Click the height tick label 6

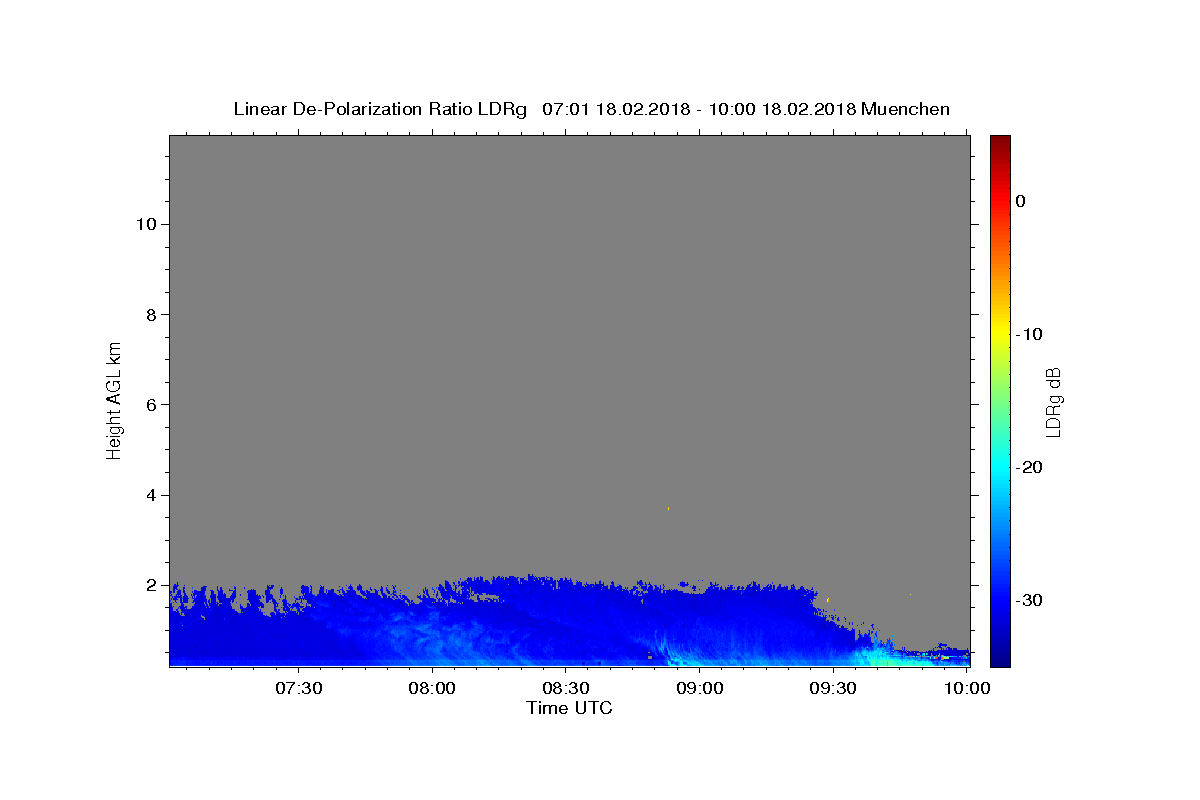click(x=150, y=404)
